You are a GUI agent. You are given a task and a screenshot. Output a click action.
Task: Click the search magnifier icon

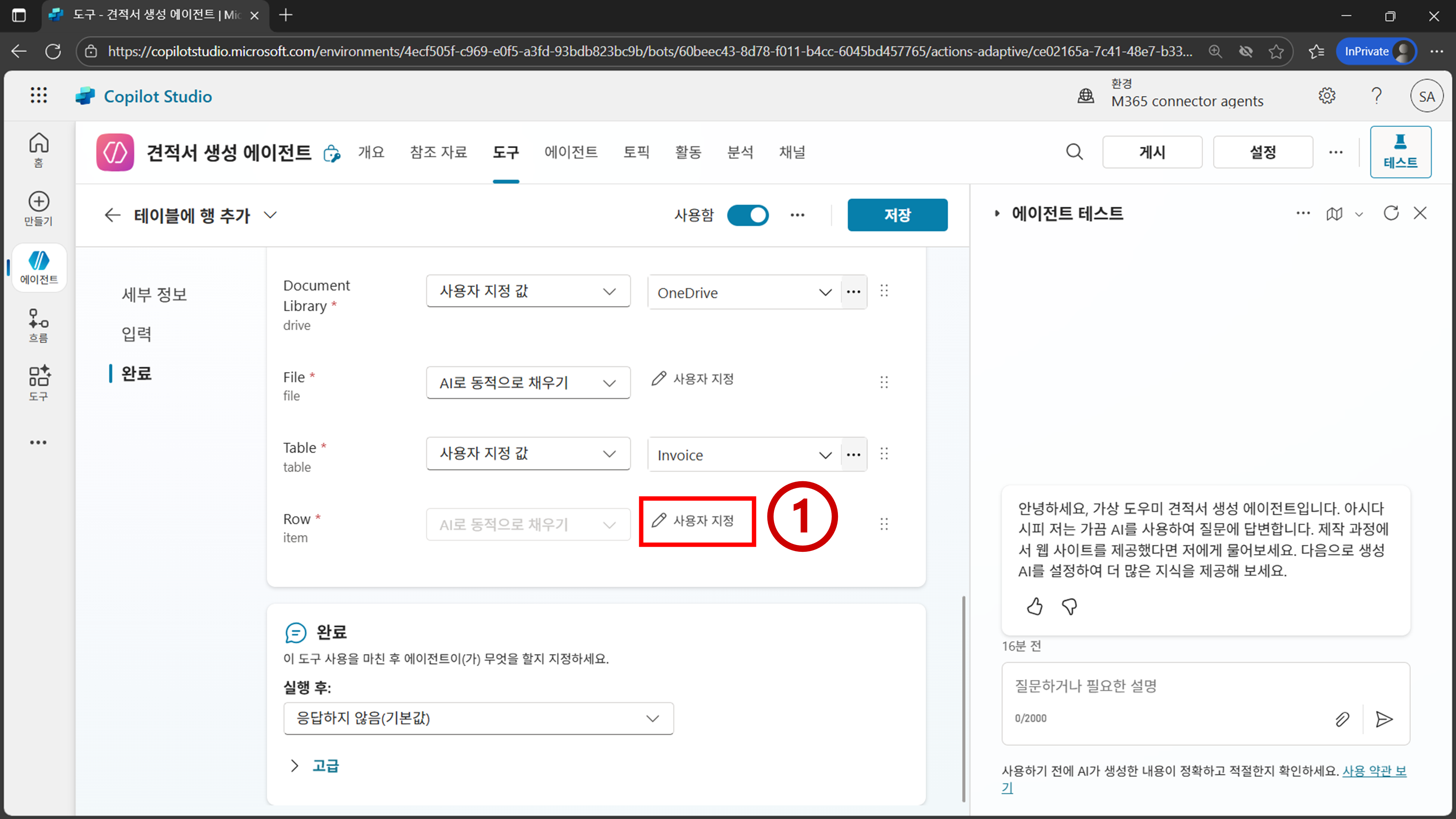point(1074,151)
